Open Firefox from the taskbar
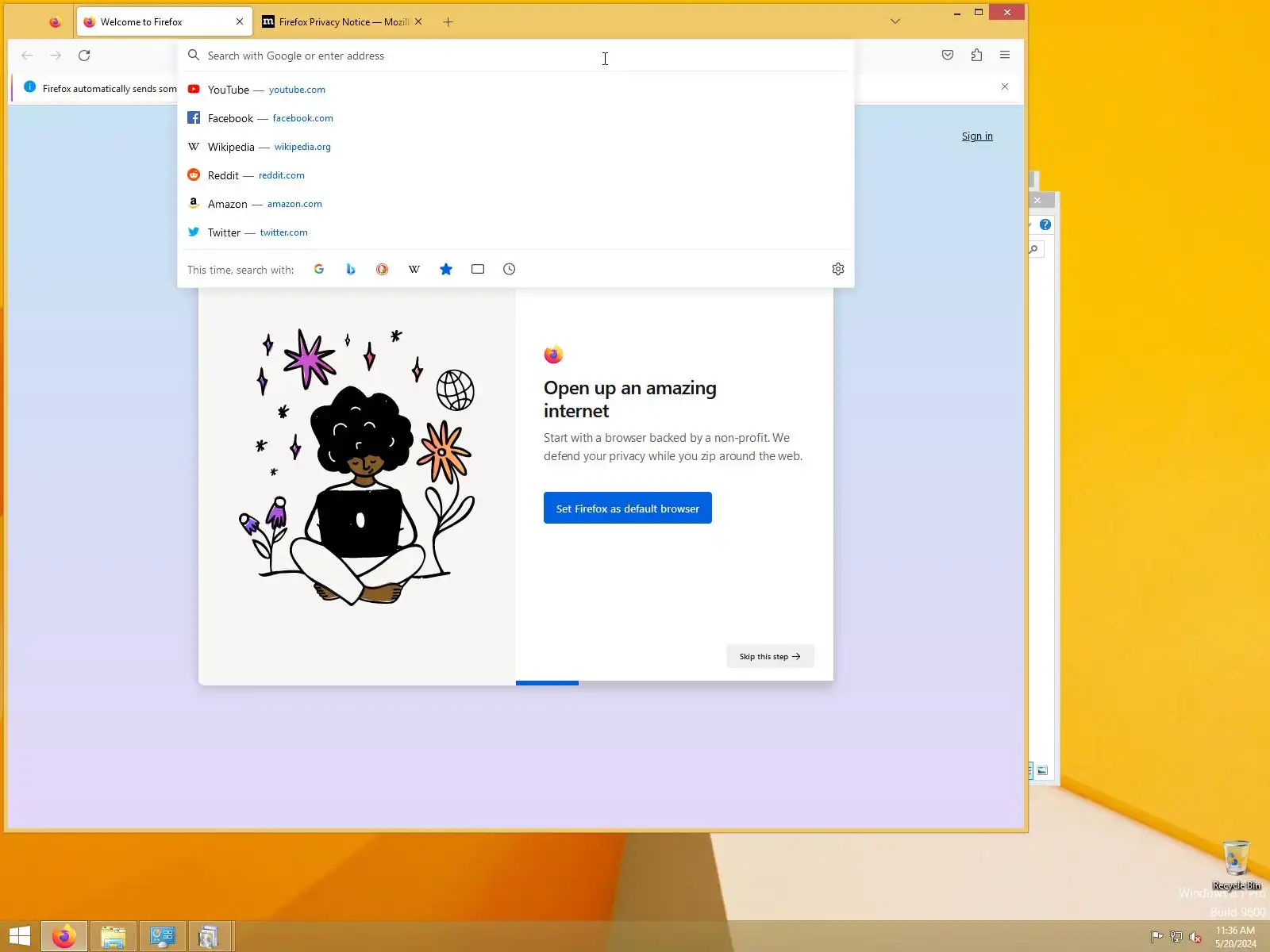The height and width of the screenshot is (952, 1270). click(64, 937)
